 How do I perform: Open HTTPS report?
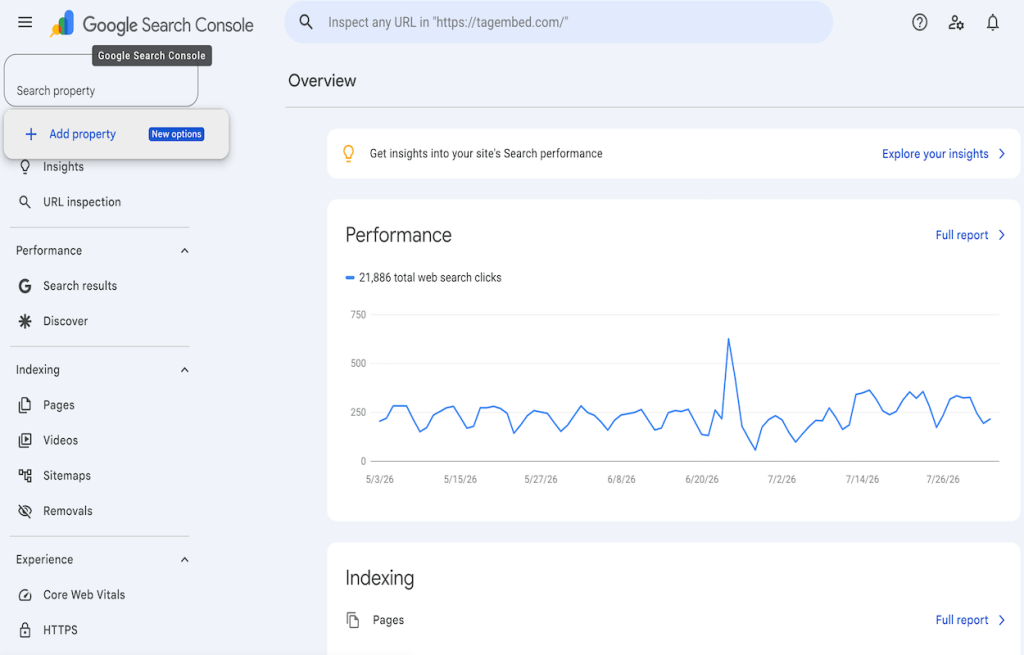tap(60, 630)
